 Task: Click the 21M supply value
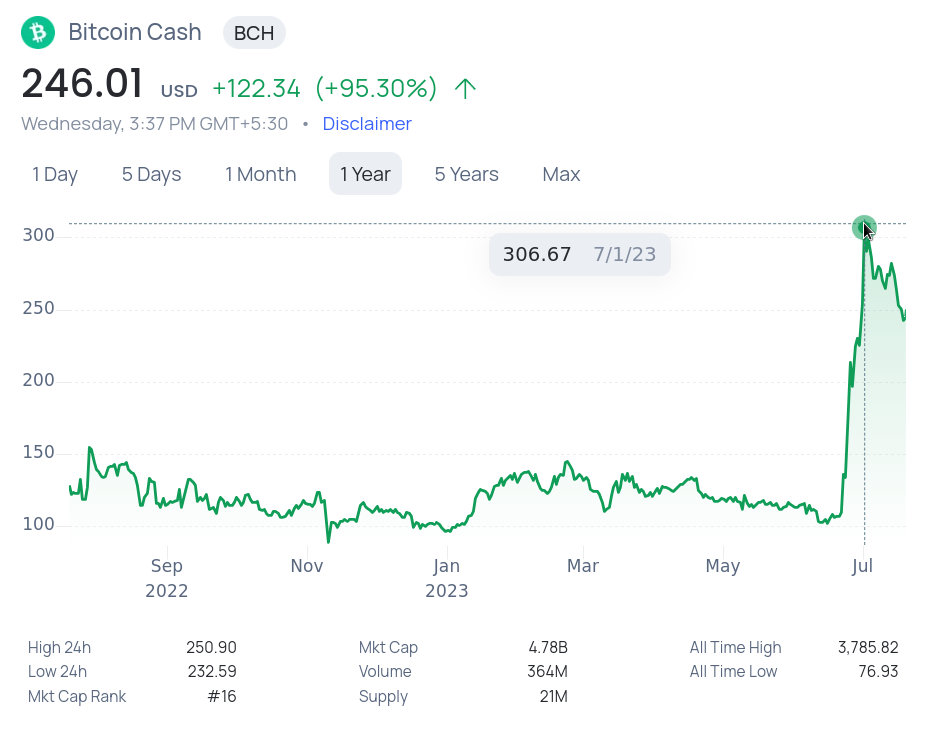pyautogui.click(x=553, y=696)
